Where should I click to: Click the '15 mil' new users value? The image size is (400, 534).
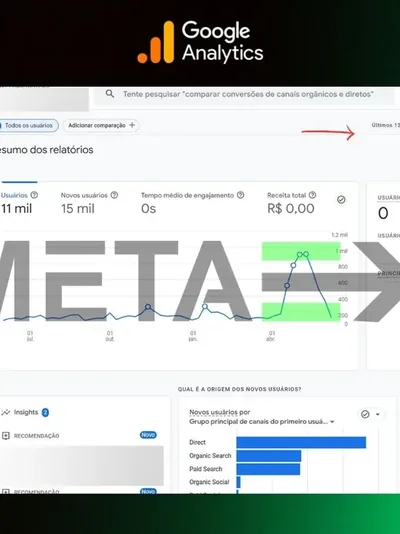coord(78,208)
